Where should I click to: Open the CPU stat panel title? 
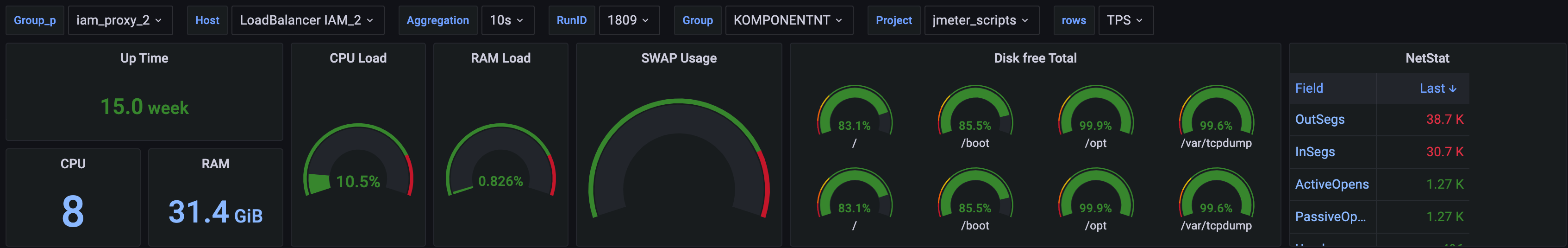[x=73, y=163]
